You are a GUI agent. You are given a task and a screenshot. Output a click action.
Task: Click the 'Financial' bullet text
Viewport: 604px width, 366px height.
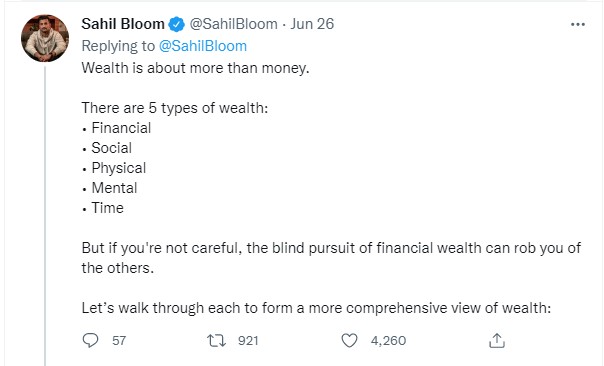[121, 128]
